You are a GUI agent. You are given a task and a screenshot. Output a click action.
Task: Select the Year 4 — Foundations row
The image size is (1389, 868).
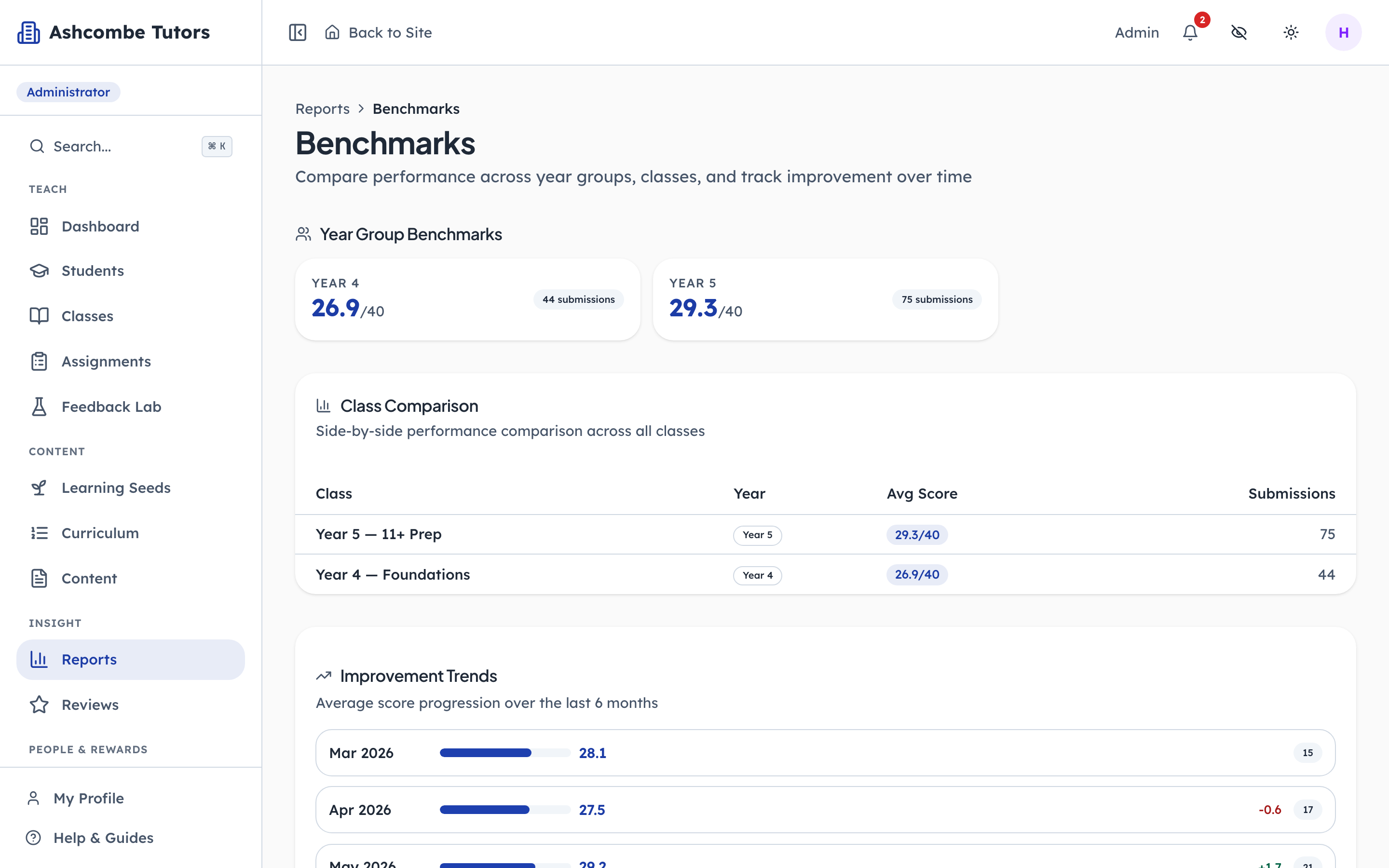point(825,575)
